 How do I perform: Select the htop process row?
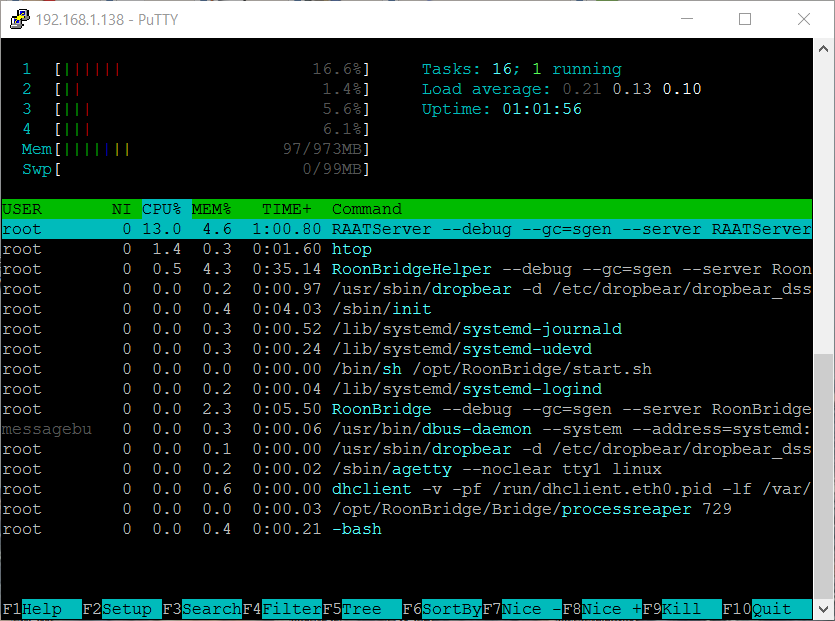pos(407,249)
